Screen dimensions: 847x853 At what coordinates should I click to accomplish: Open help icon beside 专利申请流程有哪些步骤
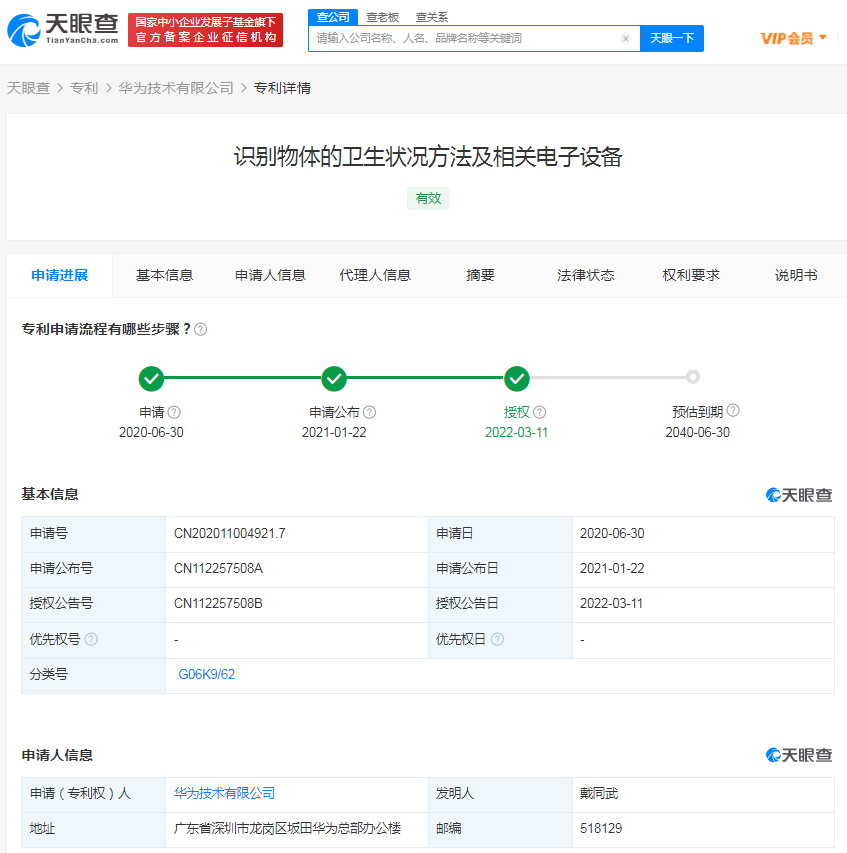(200, 329)
